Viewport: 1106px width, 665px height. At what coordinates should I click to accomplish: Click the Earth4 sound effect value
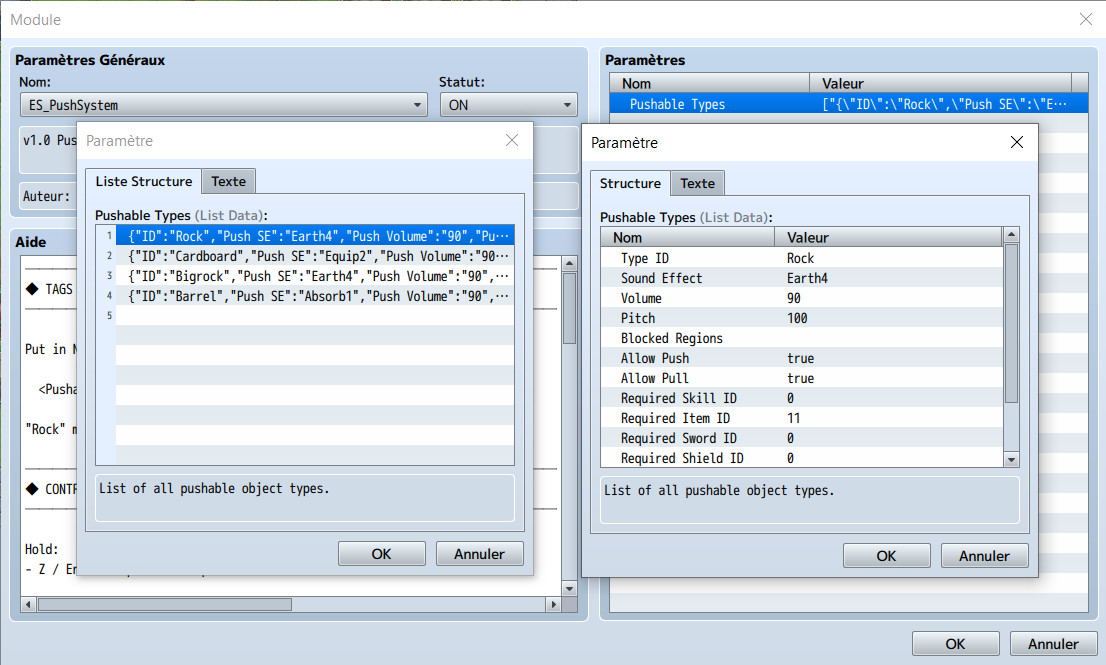[x=807, y=278]
